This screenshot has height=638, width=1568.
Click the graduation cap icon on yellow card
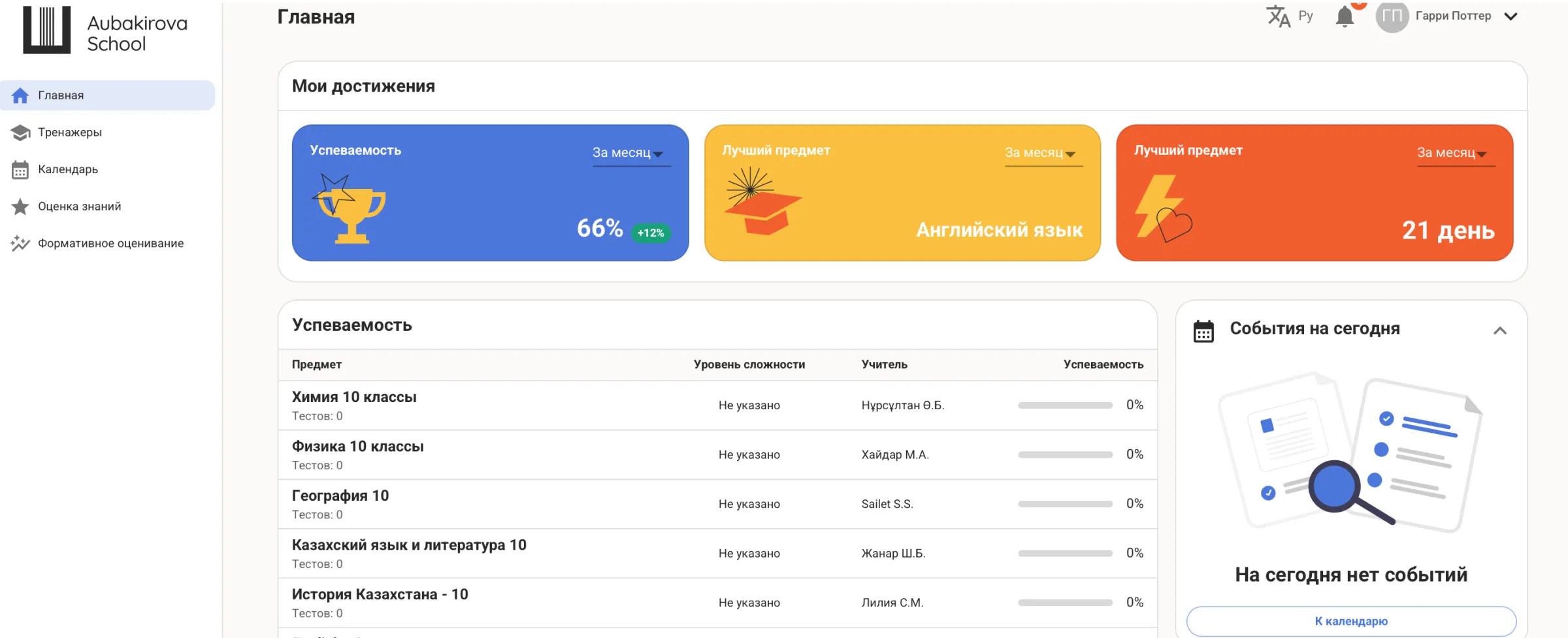tap(761, 202)
